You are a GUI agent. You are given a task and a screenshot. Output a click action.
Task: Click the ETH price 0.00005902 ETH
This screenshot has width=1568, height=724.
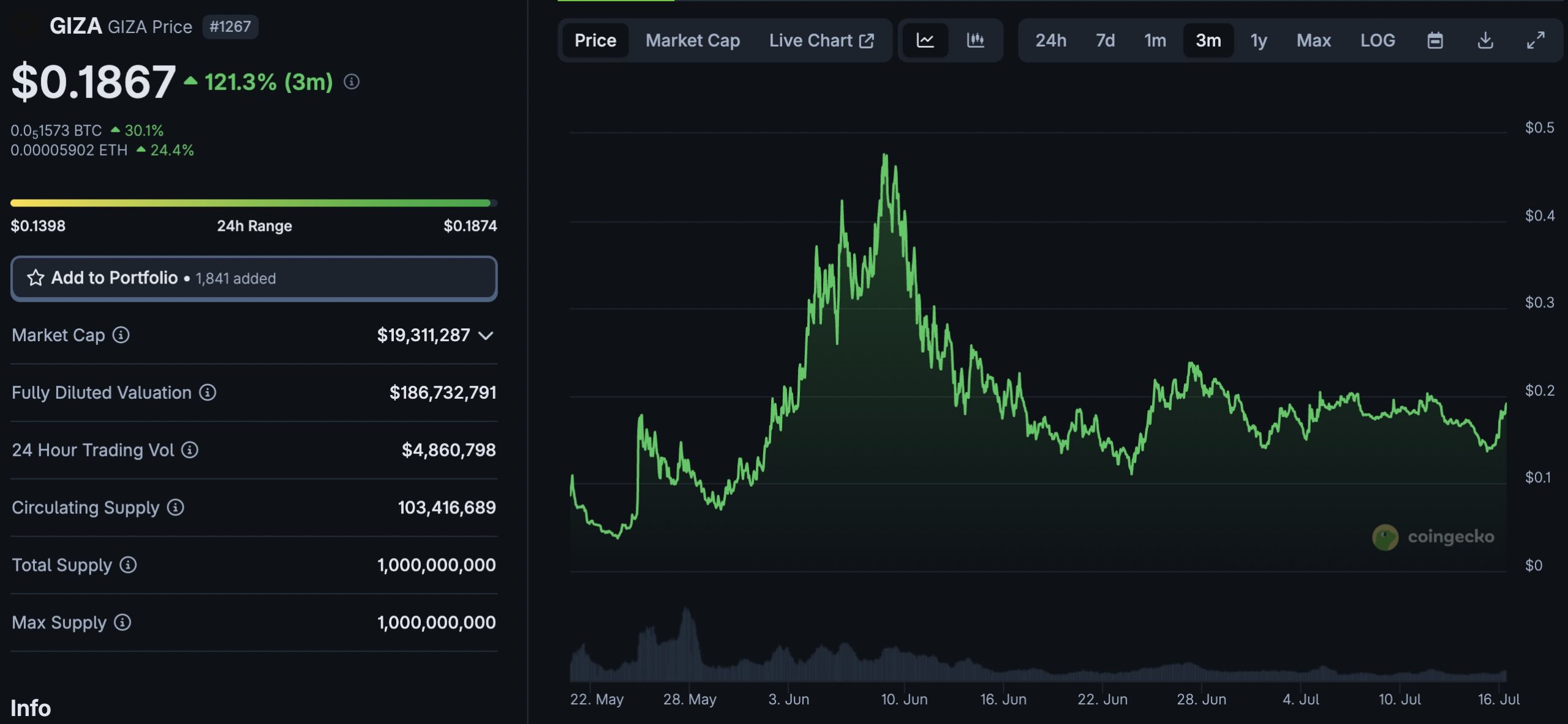[x=69, y=150]
